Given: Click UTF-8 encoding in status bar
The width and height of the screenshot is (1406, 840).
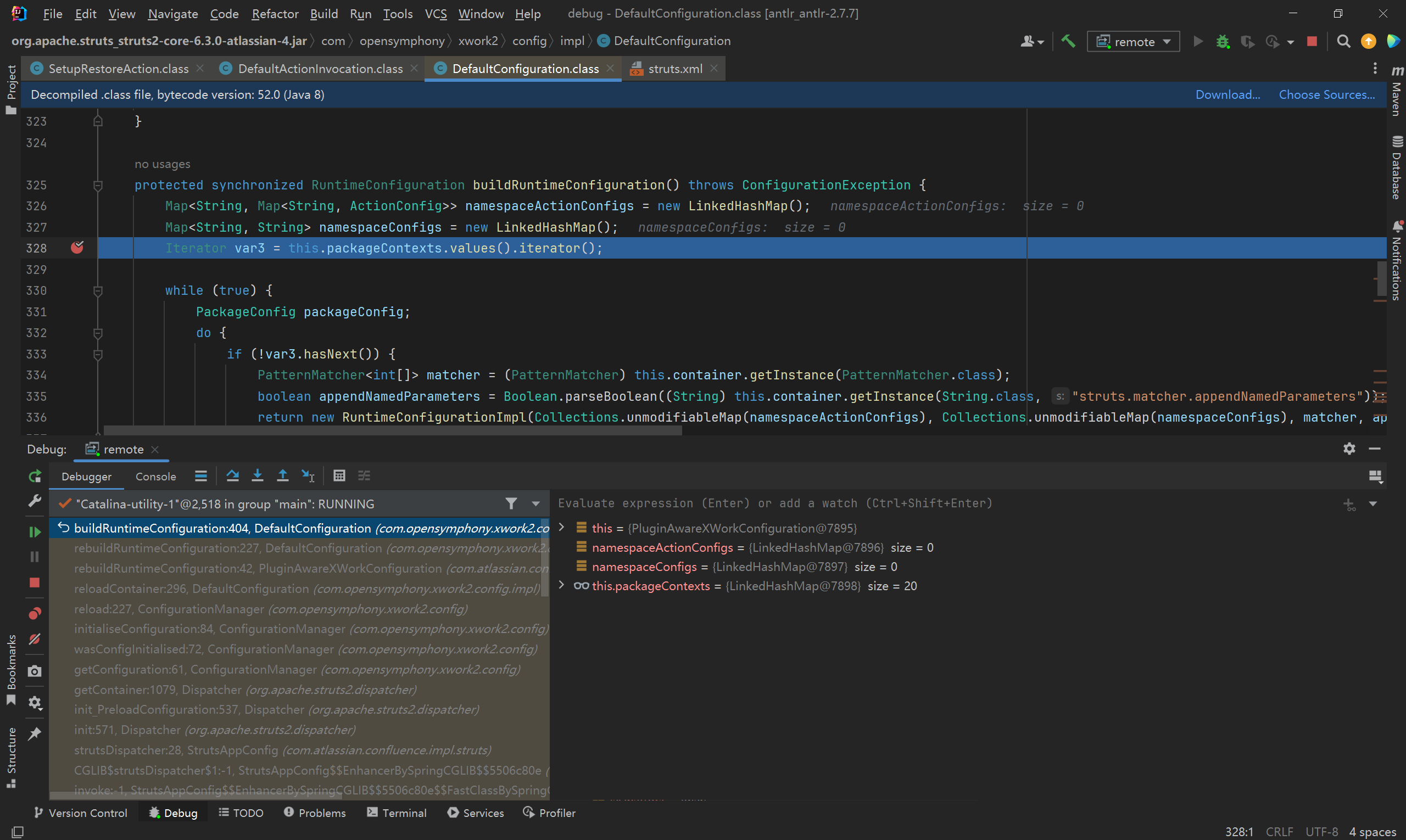Looking at the screenshot, I should click(x=1321, y=832).
